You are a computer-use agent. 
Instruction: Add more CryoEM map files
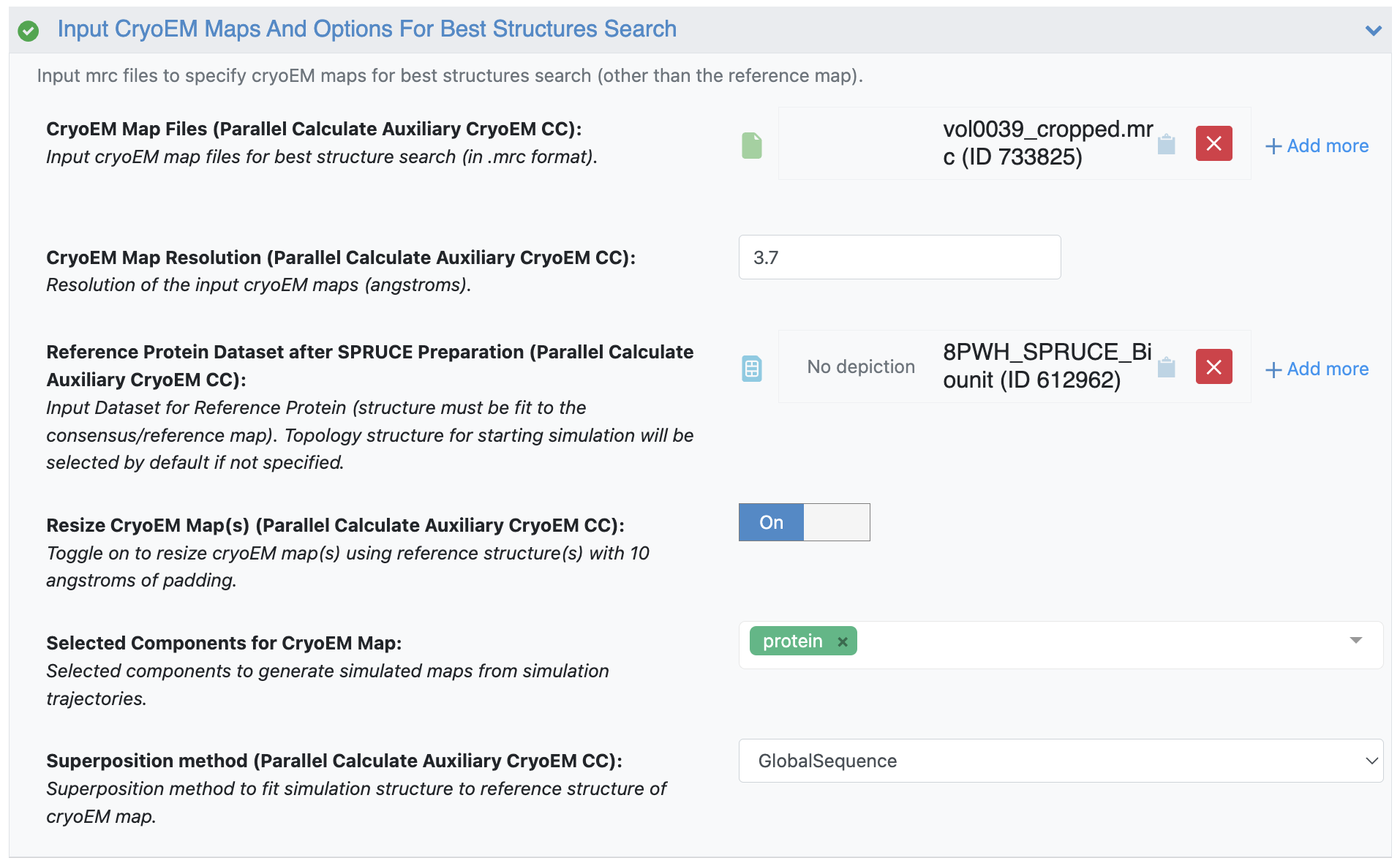tap(1317, 146)
